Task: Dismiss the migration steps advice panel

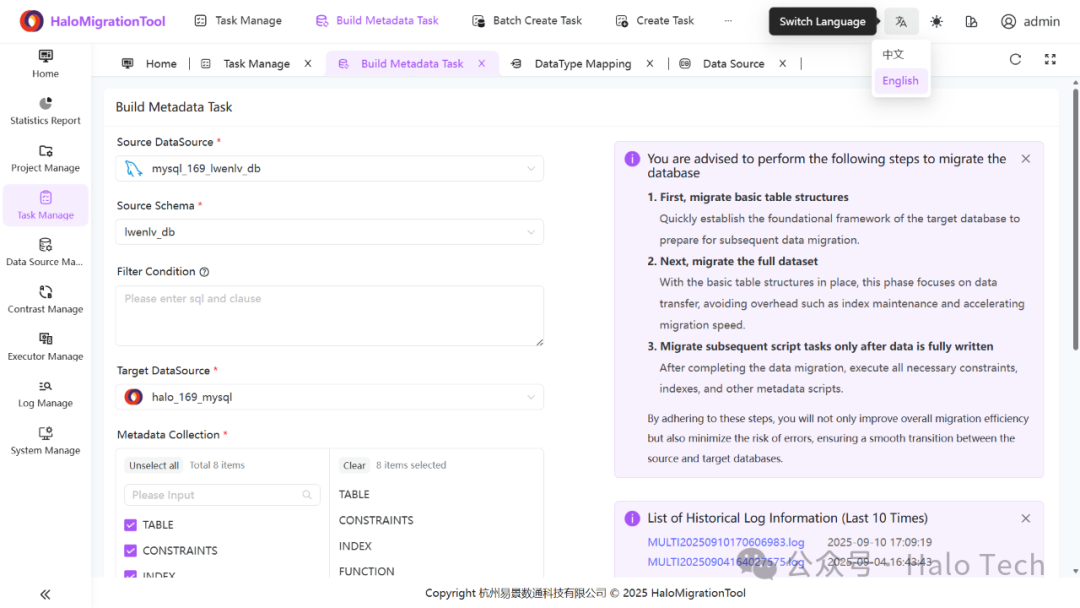Action: click(1026, 159)
